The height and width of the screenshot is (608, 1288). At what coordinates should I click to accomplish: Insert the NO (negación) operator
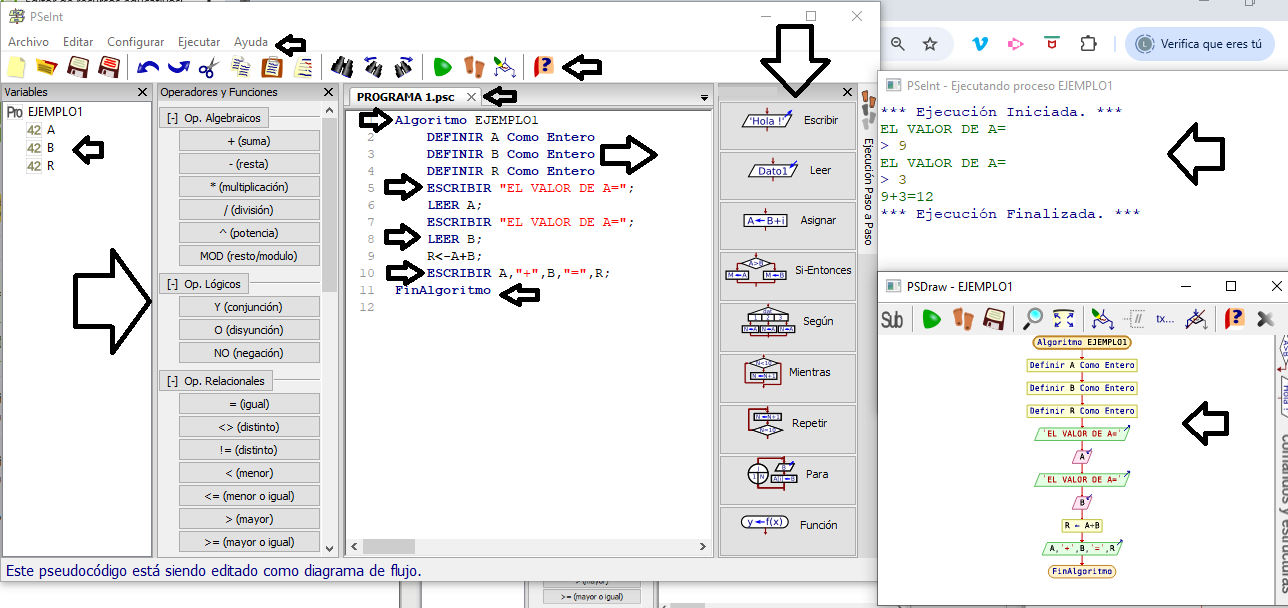(249, 353)
